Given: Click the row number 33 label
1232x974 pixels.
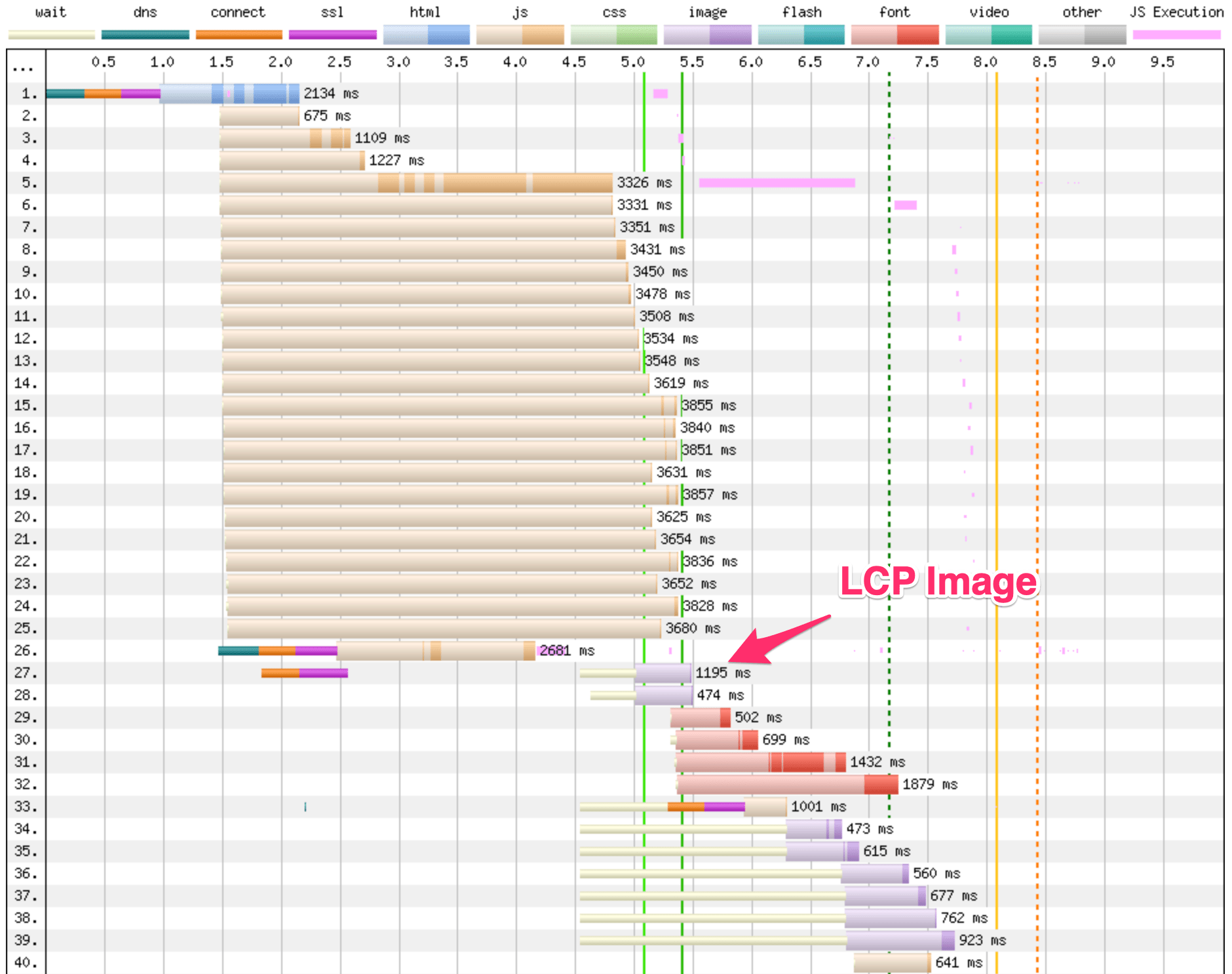Looking at the screenshot, I should (x=25, y=807).
